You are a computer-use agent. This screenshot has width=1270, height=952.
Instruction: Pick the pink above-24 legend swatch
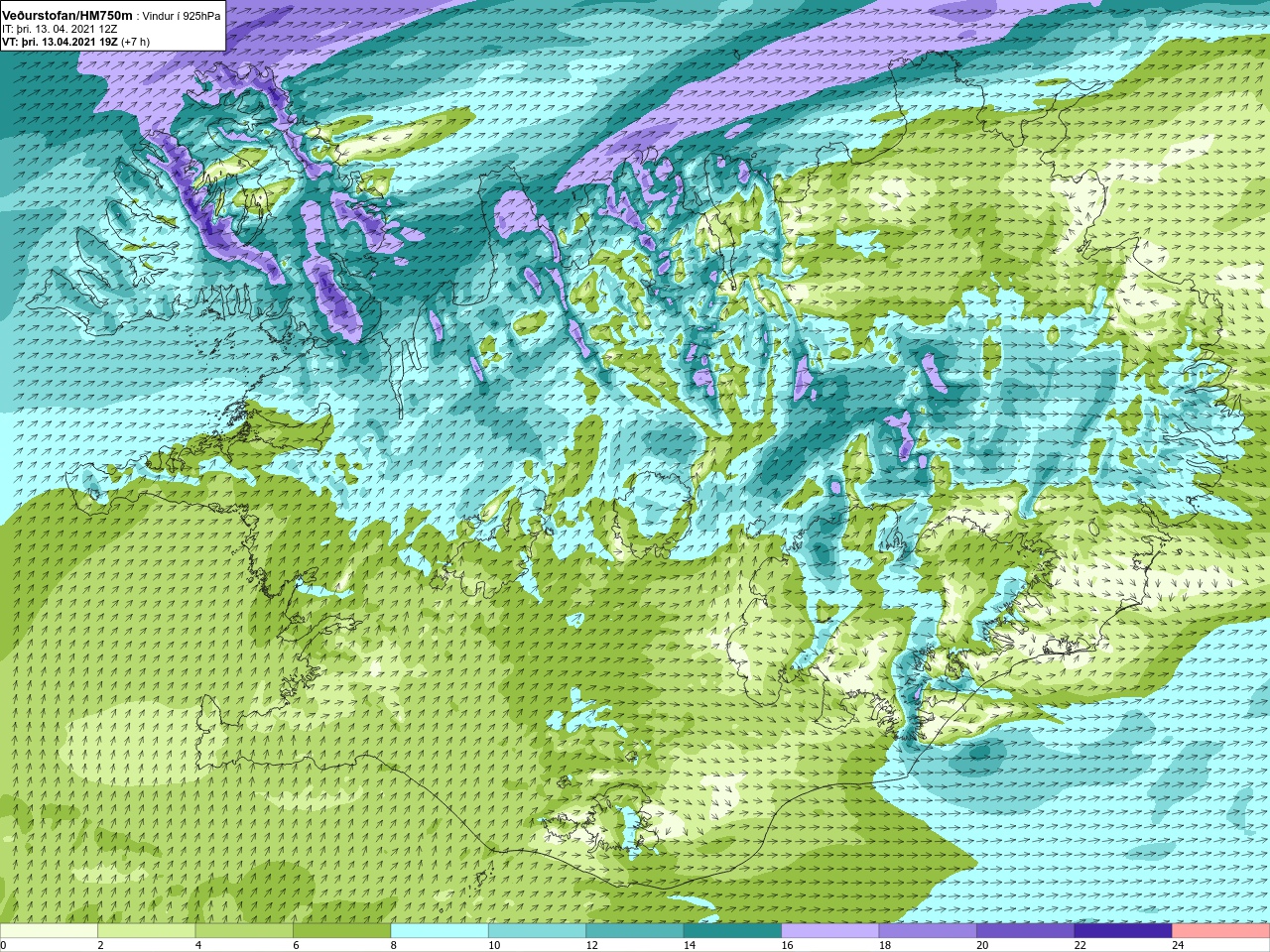click(1221, 931)
